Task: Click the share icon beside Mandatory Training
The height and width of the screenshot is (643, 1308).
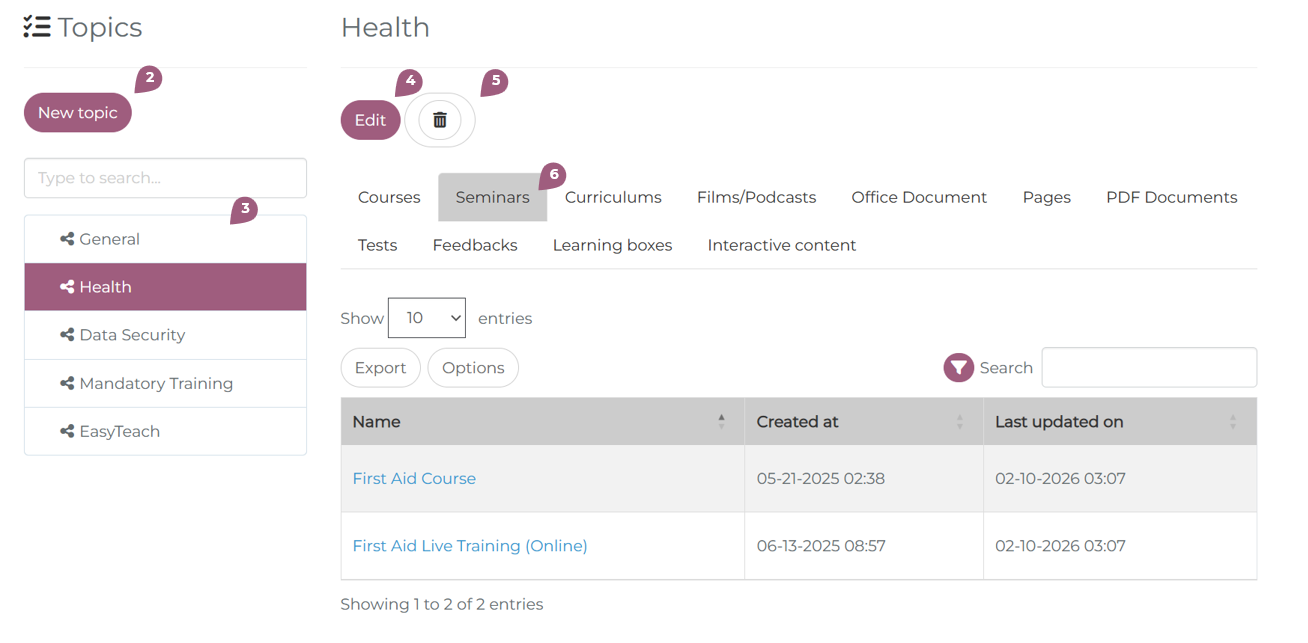Action: (67, 383)
